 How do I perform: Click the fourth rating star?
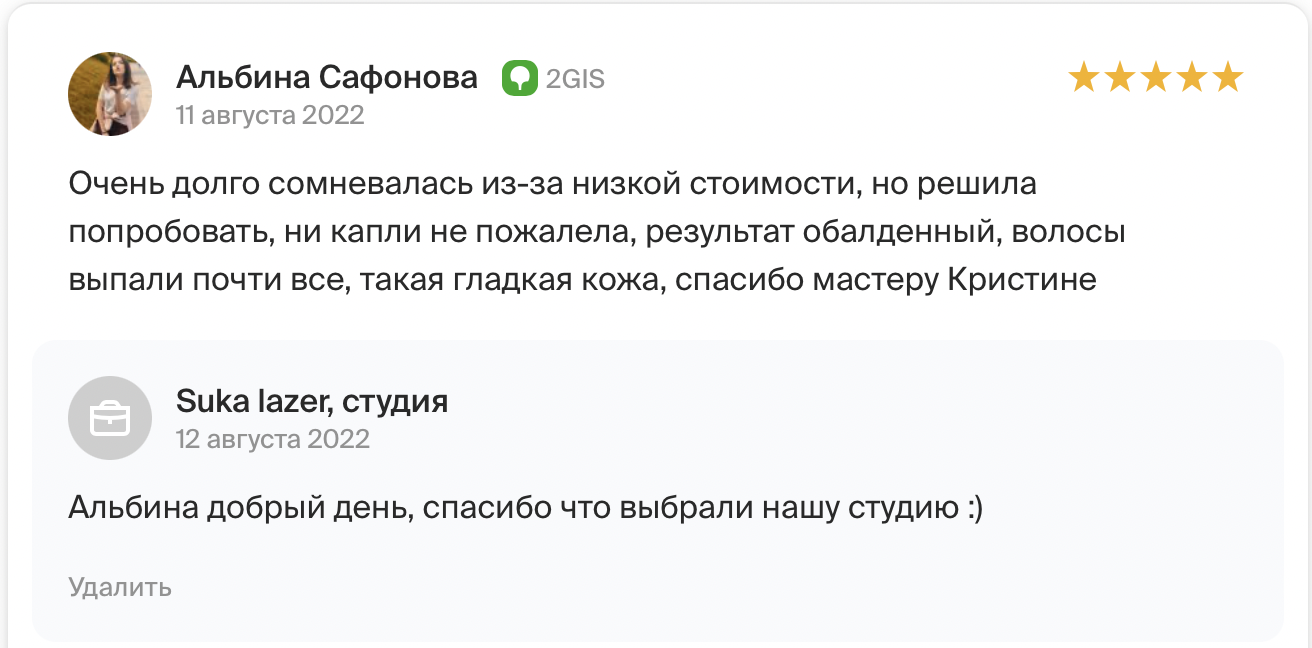pos(1191,77)
